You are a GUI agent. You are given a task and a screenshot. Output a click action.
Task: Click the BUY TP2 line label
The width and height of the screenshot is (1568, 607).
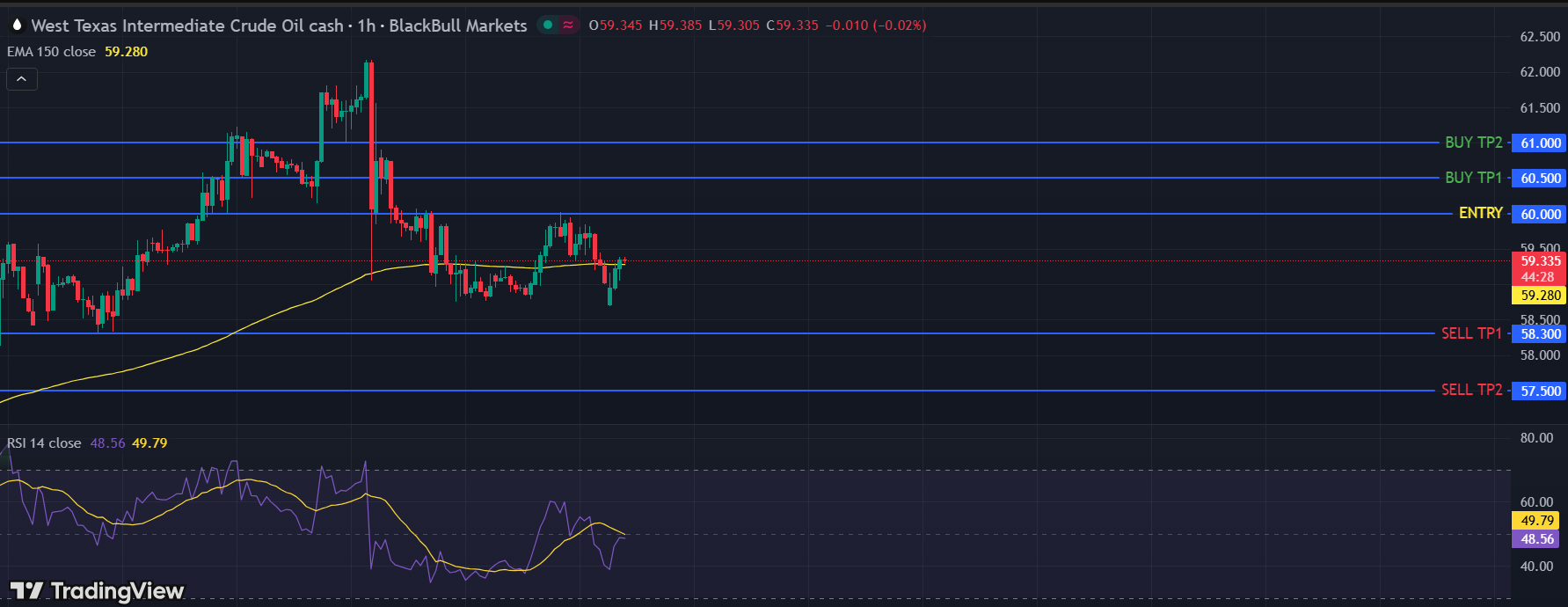[x=1473, y=143]
